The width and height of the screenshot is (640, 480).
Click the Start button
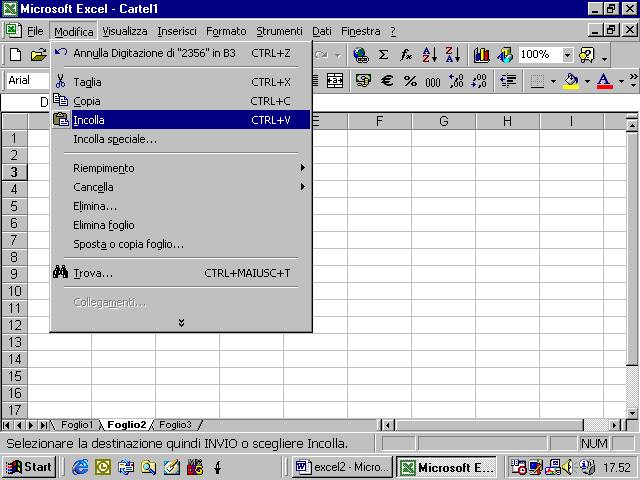(29, 467)
